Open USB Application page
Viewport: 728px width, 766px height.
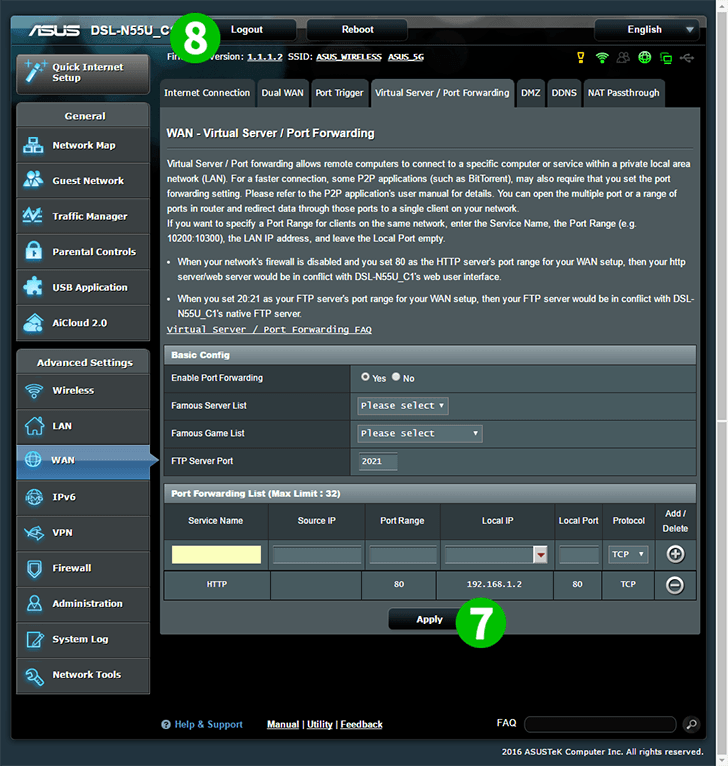pos(83,287)
